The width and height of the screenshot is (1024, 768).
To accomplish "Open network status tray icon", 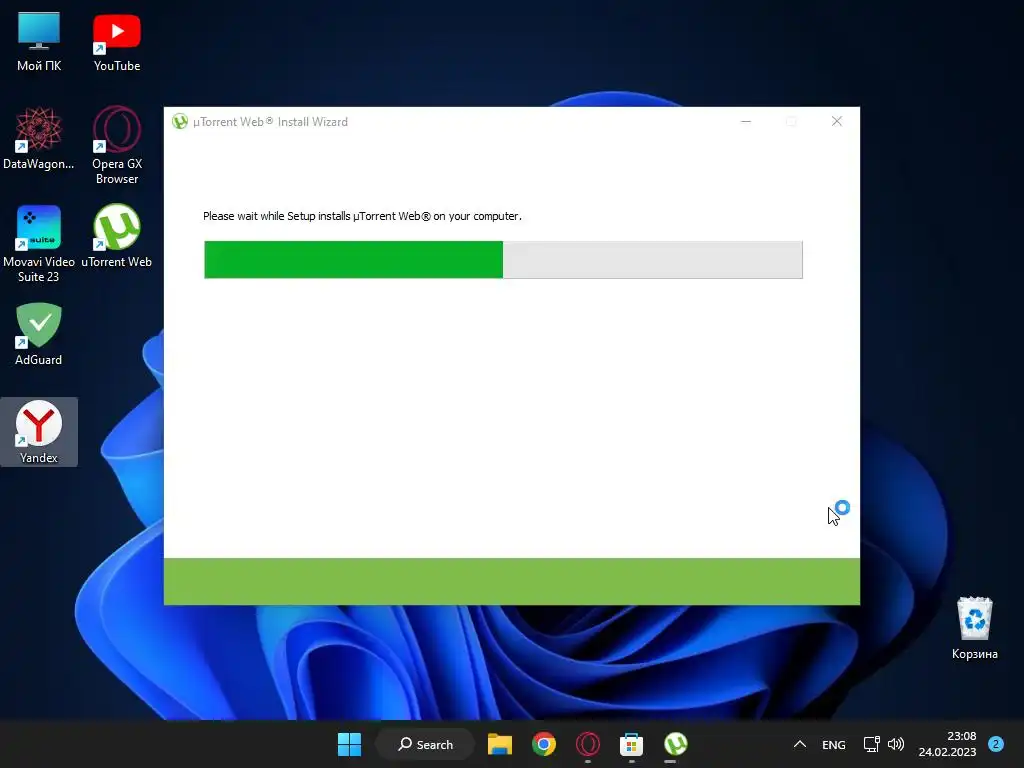I will 871,744.
